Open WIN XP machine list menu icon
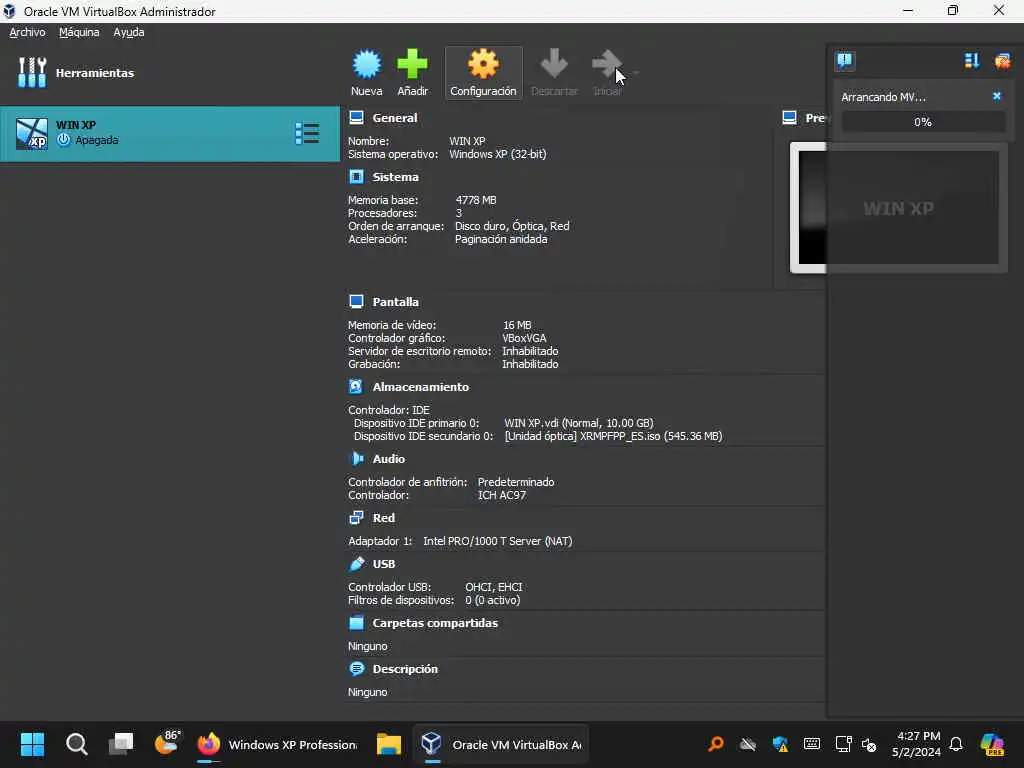This screenshot has width=1024, height=768. 307,133
